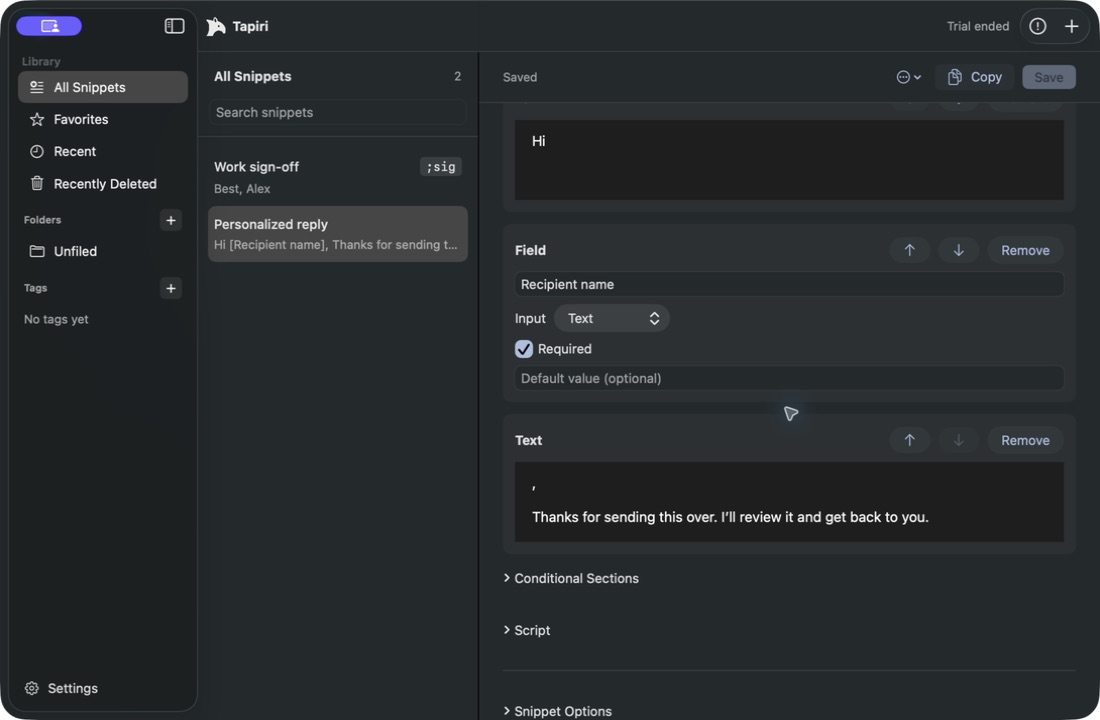This screenshot has width=1100, height=720.
Task: Open the Input type dropdown showing Text
Action: [612, 319]
